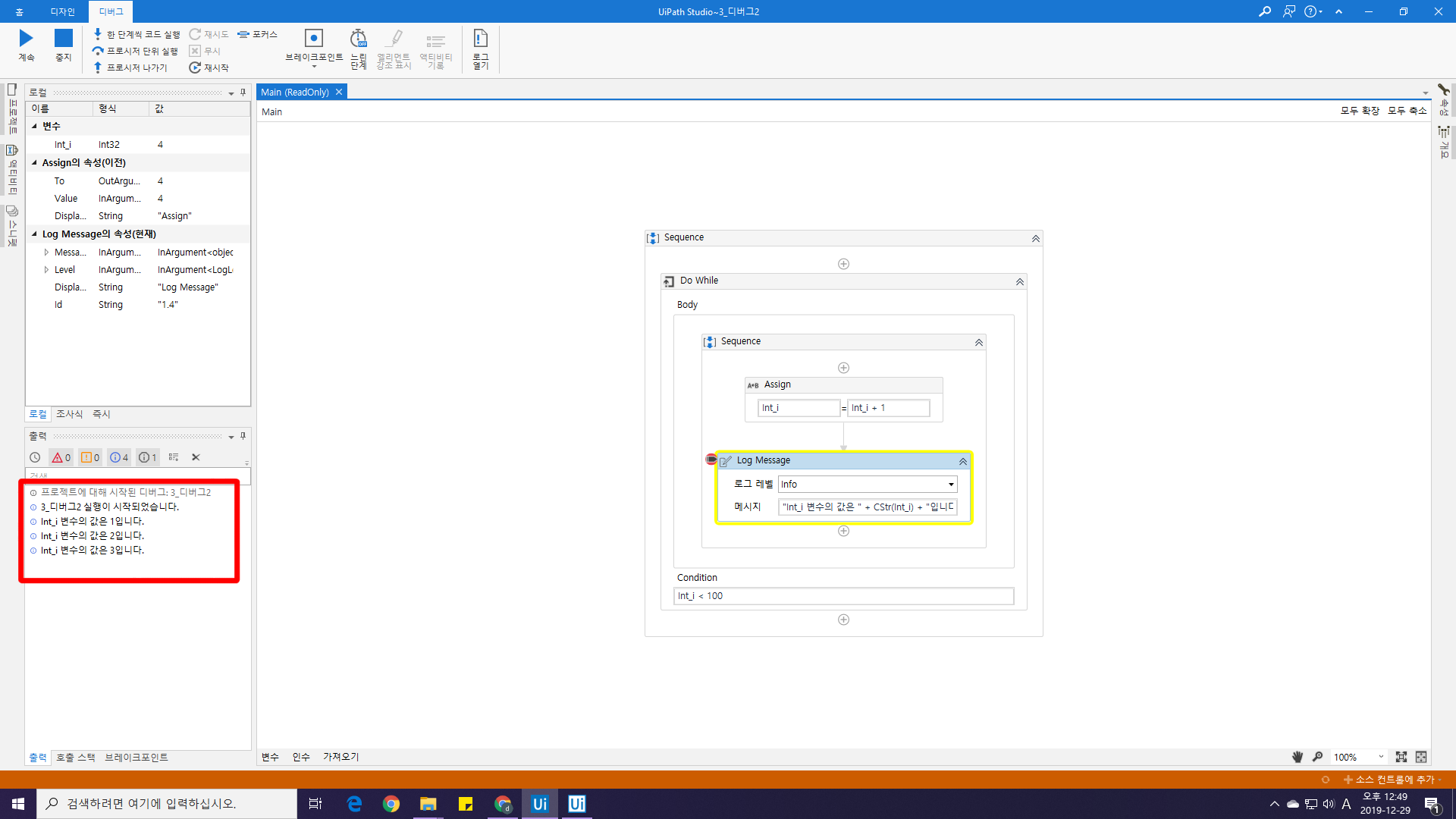Click Step Into (한 단계씩 코드 실행)

point(136,34)
